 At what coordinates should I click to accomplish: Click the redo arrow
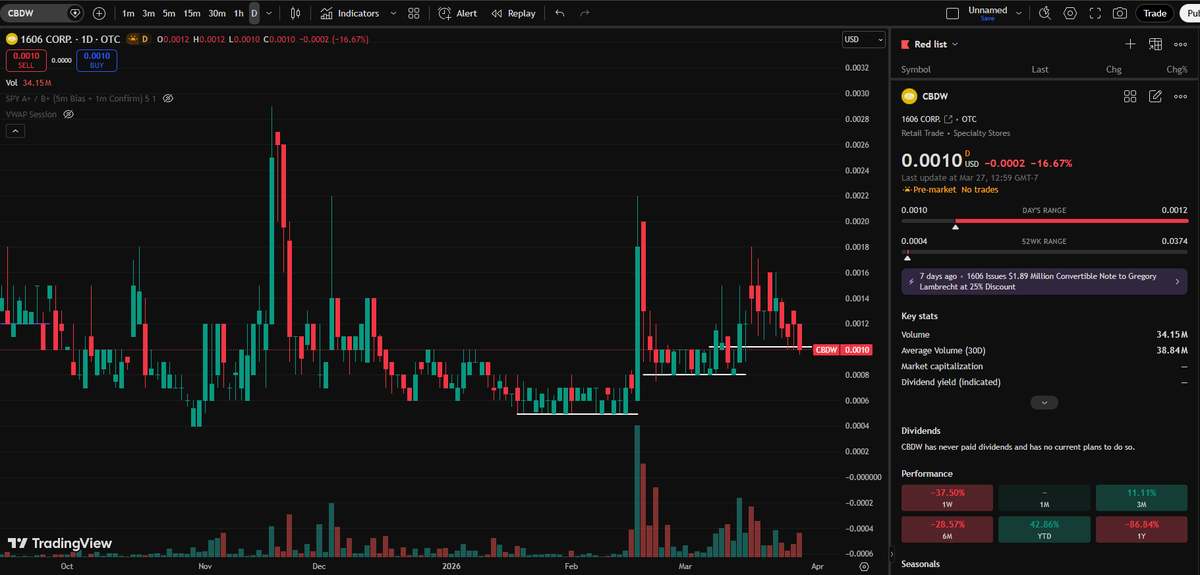pos(584,13)
